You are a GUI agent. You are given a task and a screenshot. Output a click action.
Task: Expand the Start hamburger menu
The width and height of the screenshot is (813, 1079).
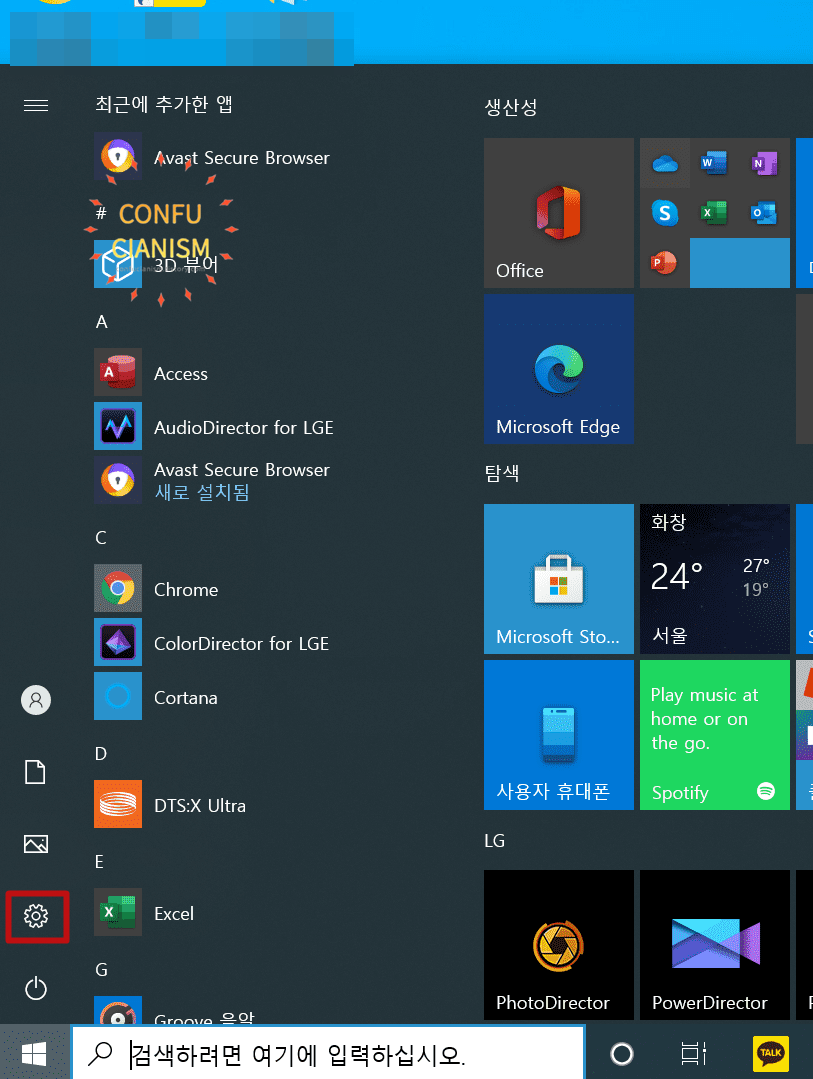[x=36, y=105]
